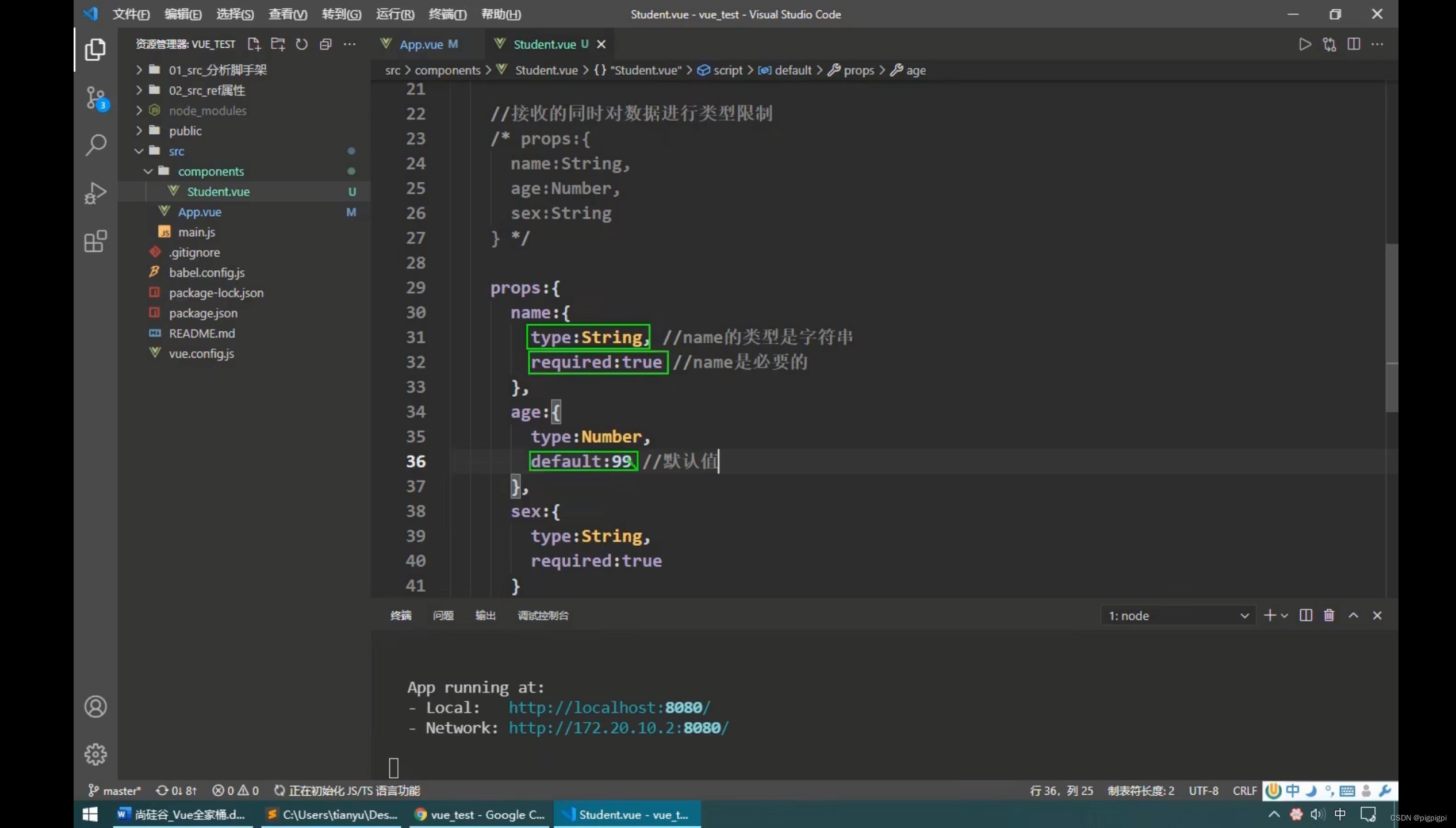Change the 制表符长度: 2 indentation
The height and width of the screenshot is (828, 1456).
coord(1141,791)
